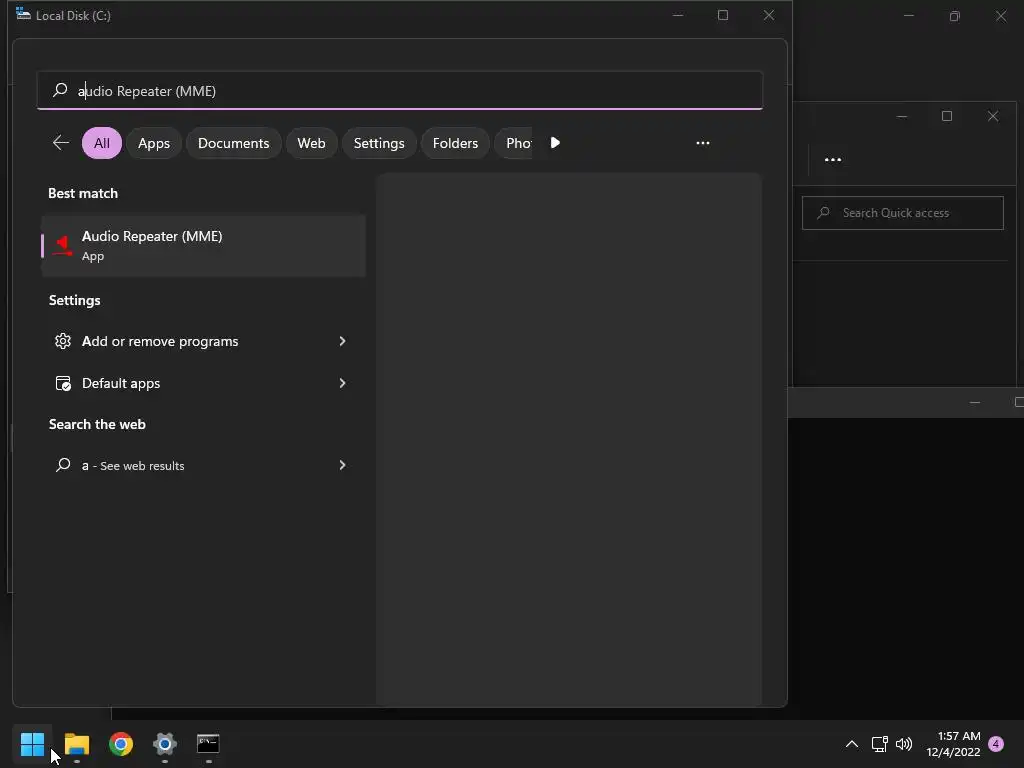Open the Command Prompt taskbar icon
Image resolution: width=1024 pixels, height=768 pixels.
(x=208, y=743)
